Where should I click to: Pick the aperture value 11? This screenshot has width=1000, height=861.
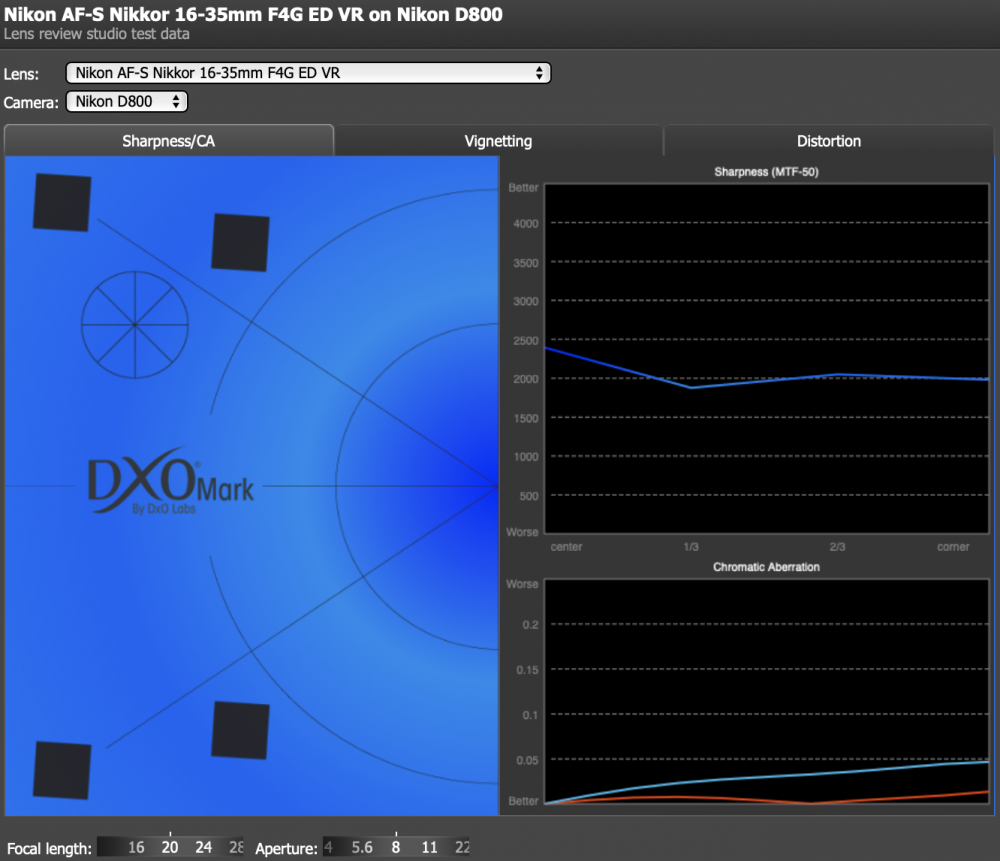(430, 847)
